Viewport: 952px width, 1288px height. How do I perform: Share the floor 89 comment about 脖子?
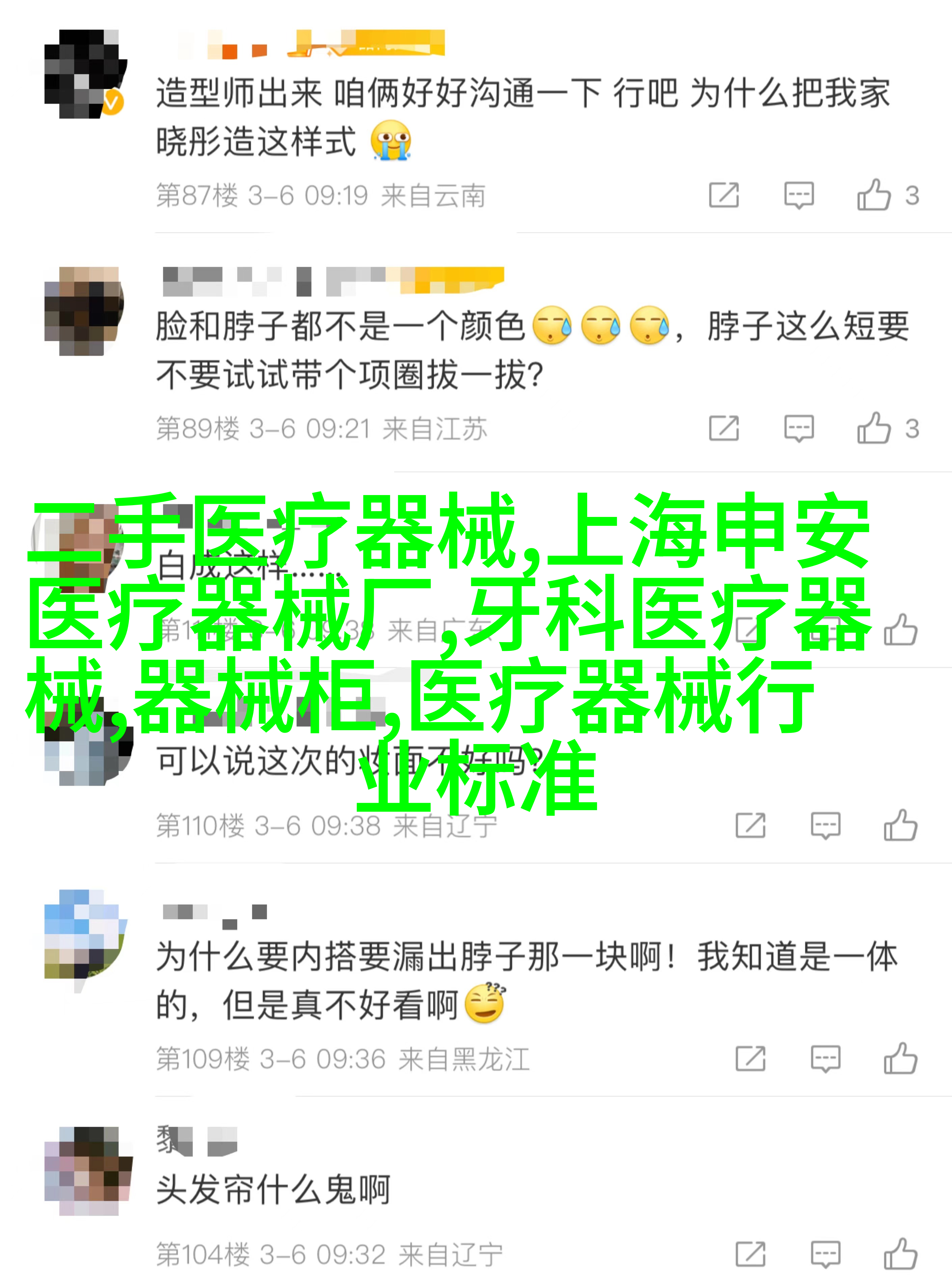tap(724, 428)
